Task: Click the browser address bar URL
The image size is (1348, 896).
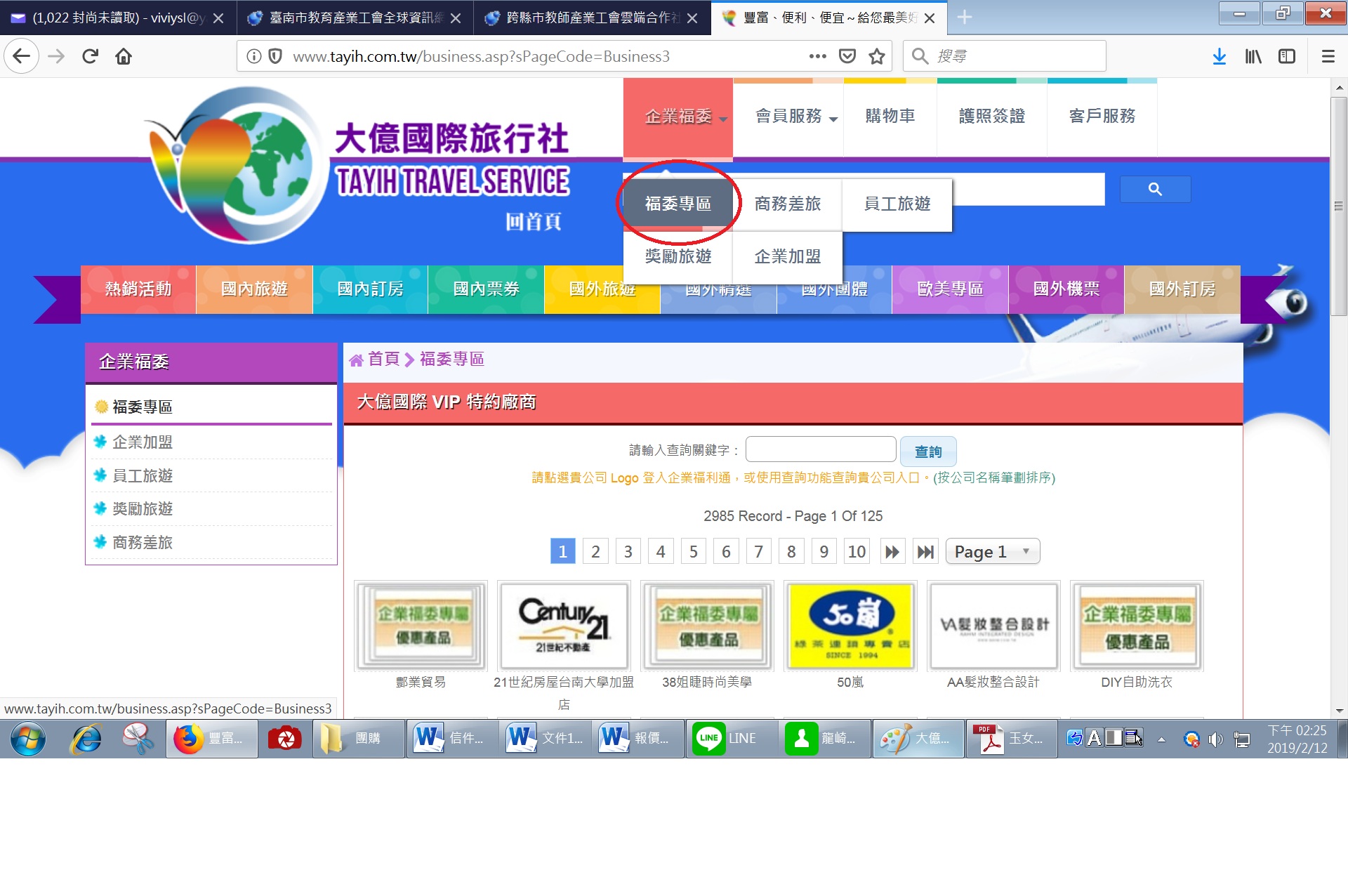Action: tap(481, 56)
